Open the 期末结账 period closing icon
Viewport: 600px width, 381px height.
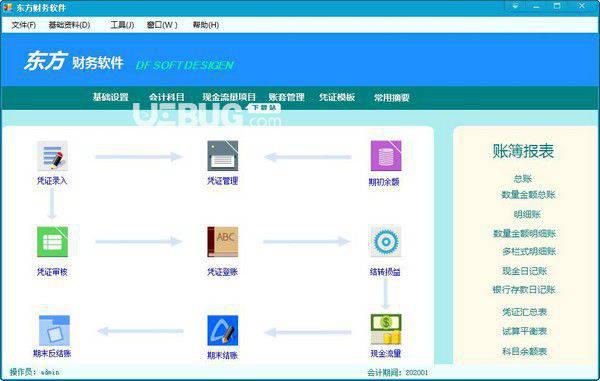pos(222,330)
